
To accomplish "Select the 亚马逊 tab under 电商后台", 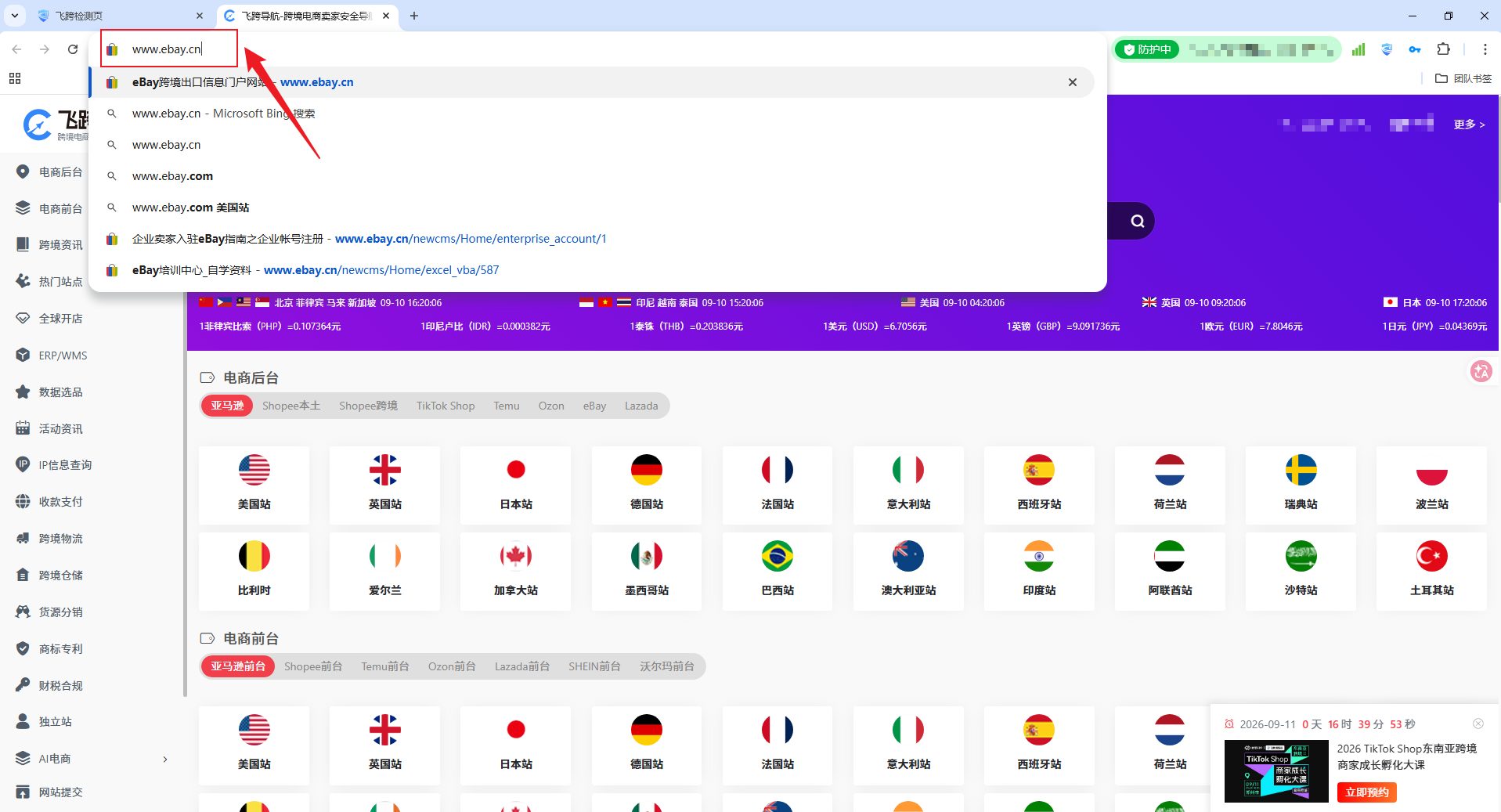I will click(x=227, y=406).
